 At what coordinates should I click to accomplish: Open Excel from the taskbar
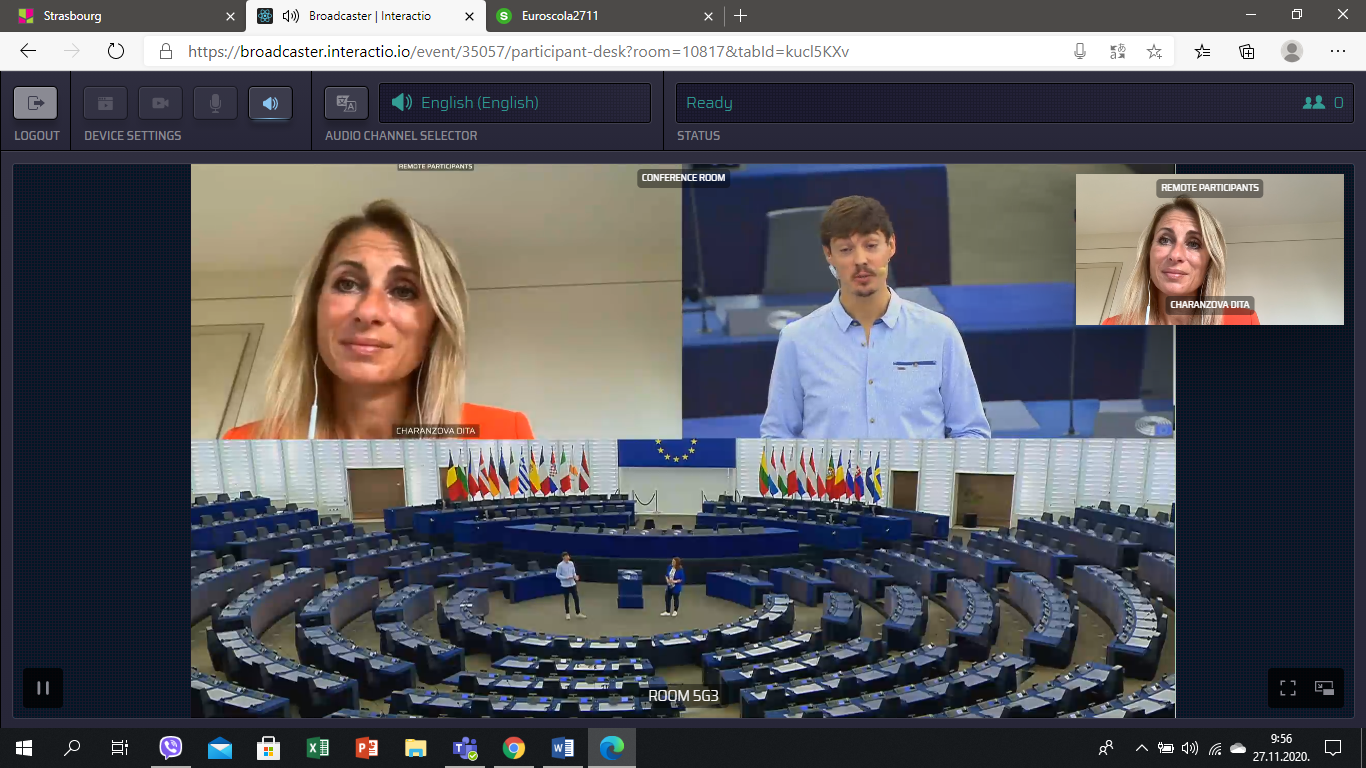pos(318,748)
